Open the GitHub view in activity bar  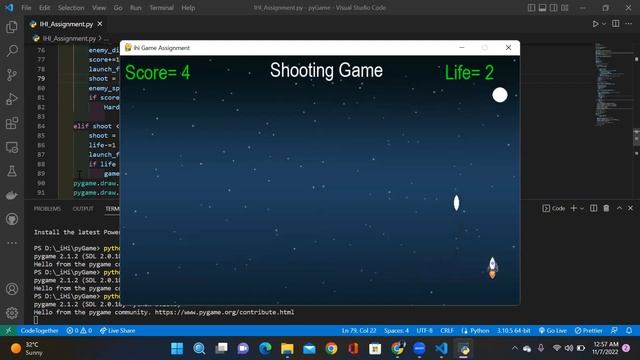click(x=12, y=219)
